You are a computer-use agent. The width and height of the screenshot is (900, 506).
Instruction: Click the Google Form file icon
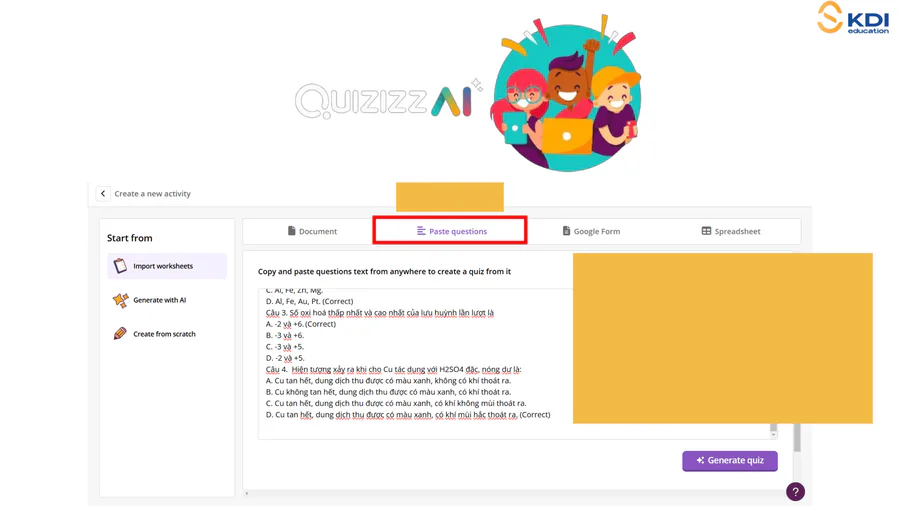tap(566, 231)
